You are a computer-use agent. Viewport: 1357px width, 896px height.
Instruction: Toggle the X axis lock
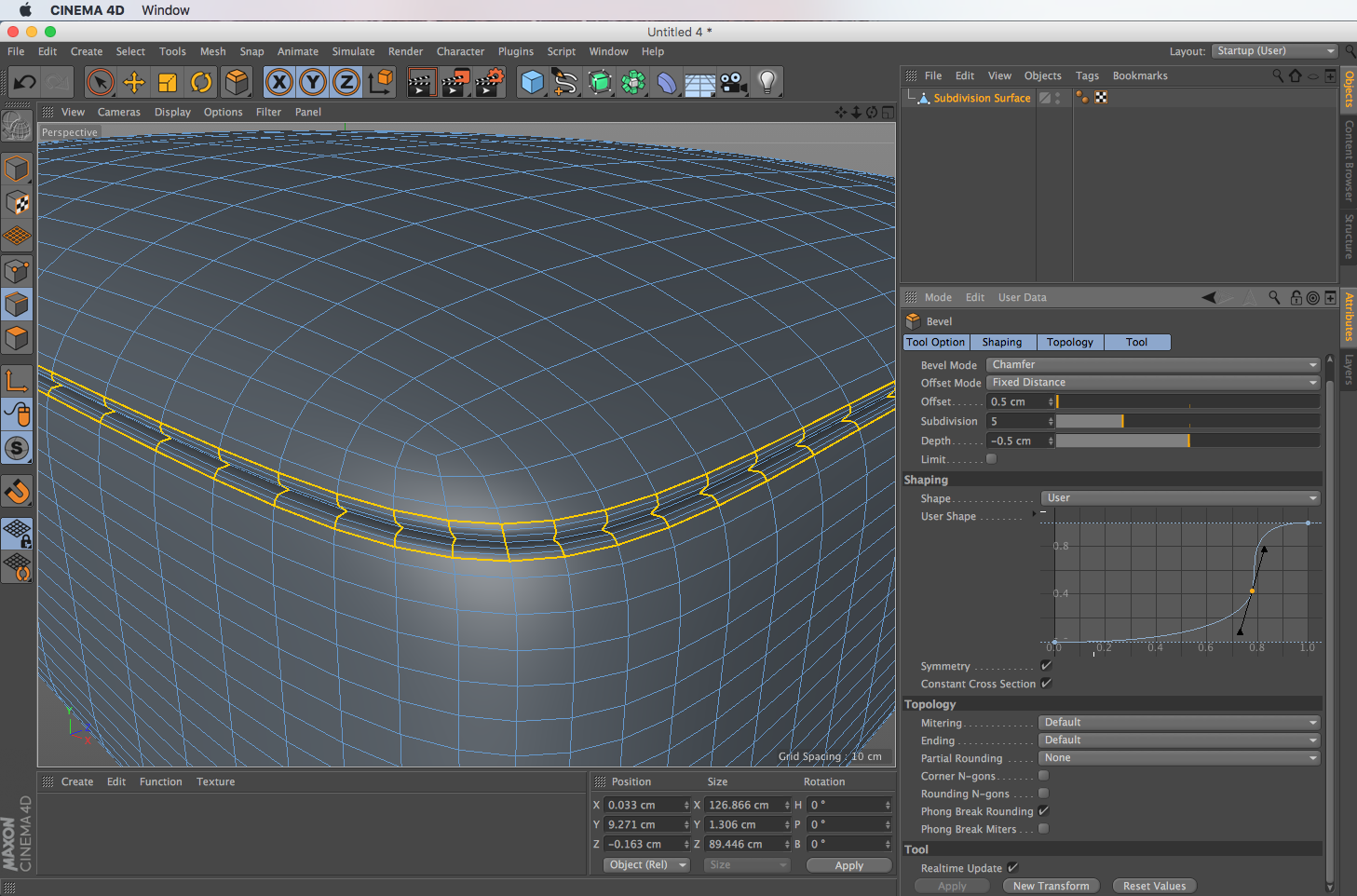278,83
